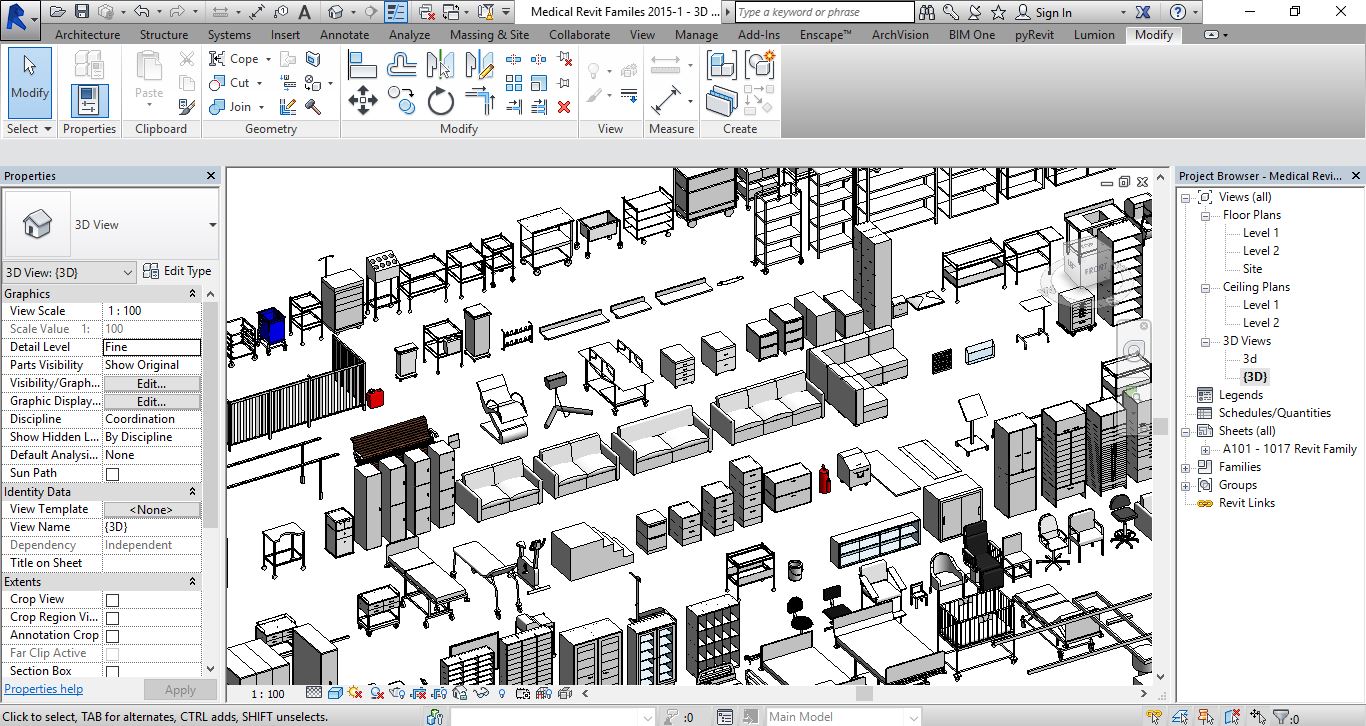
Task: Expand the Families node in Project Browser
Action: tap(1186, 467)
